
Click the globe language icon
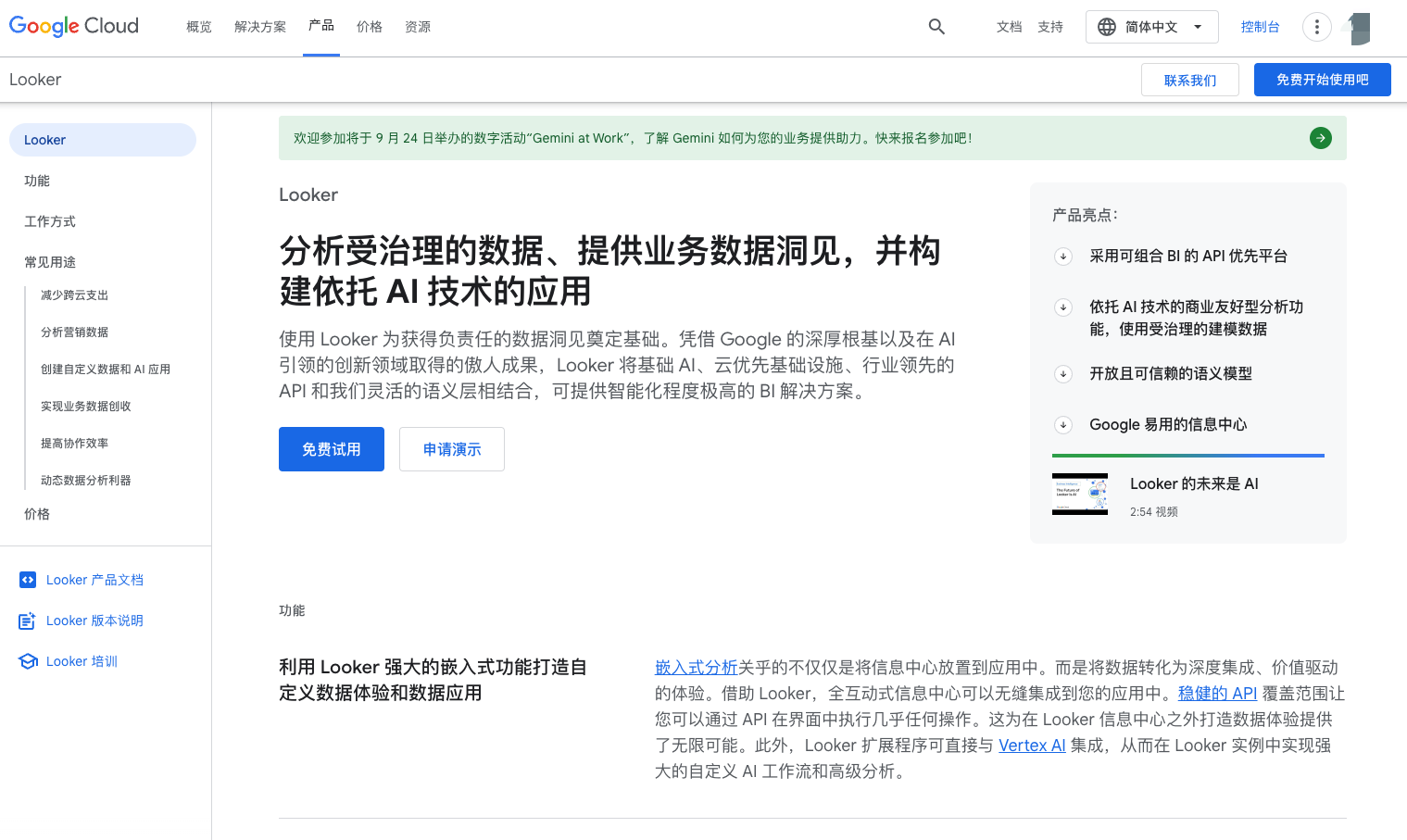coord(1107,27)
